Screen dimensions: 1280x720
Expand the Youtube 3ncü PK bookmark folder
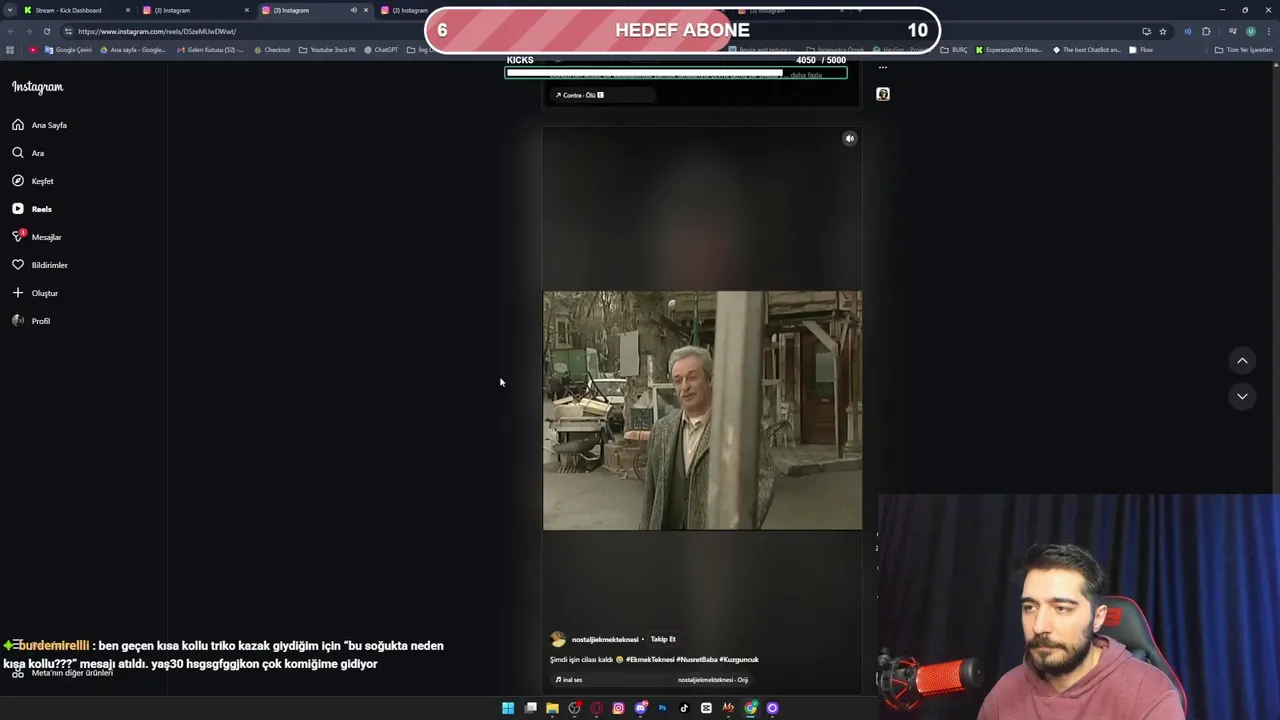(x=327, y=50)
